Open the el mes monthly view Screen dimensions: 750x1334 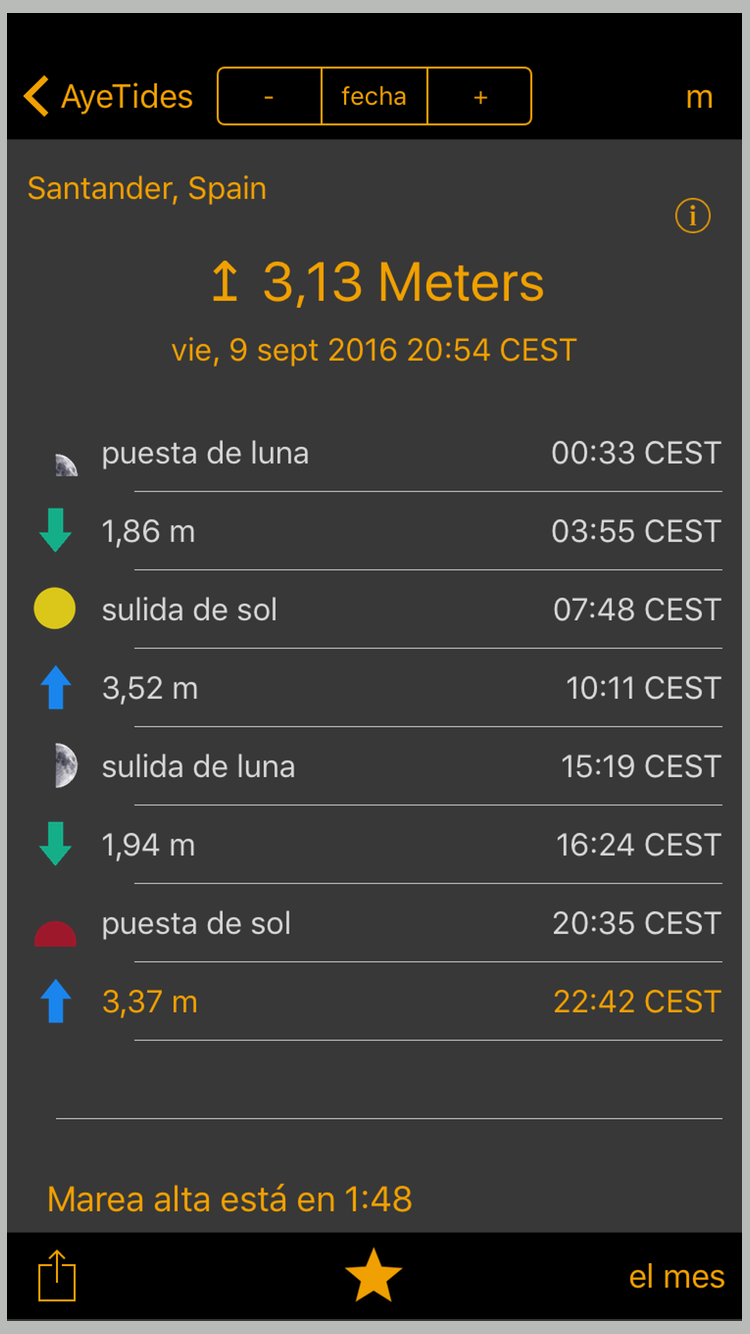point(676,1276)
